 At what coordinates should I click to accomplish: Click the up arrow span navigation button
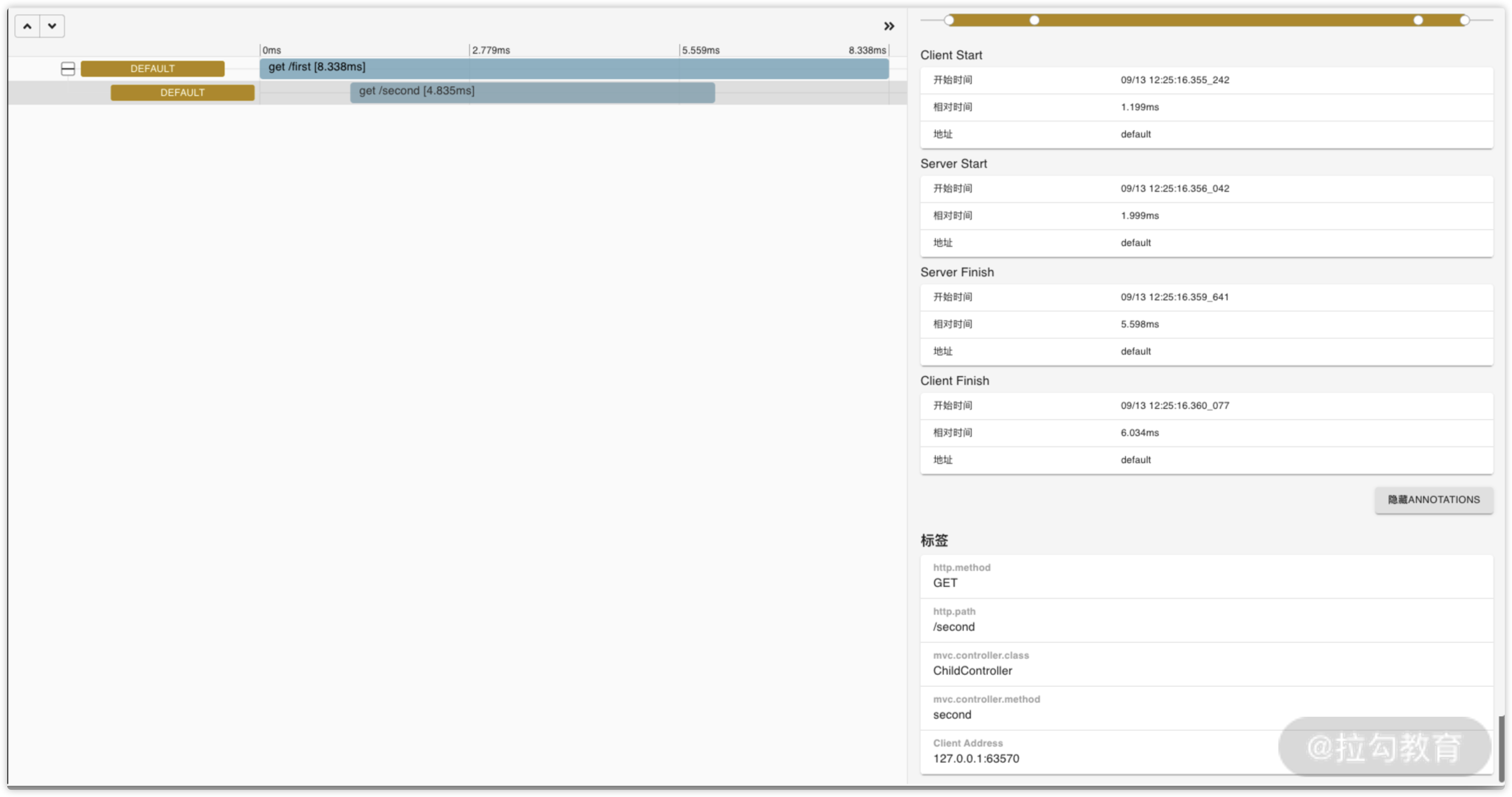tap(27, 26)
